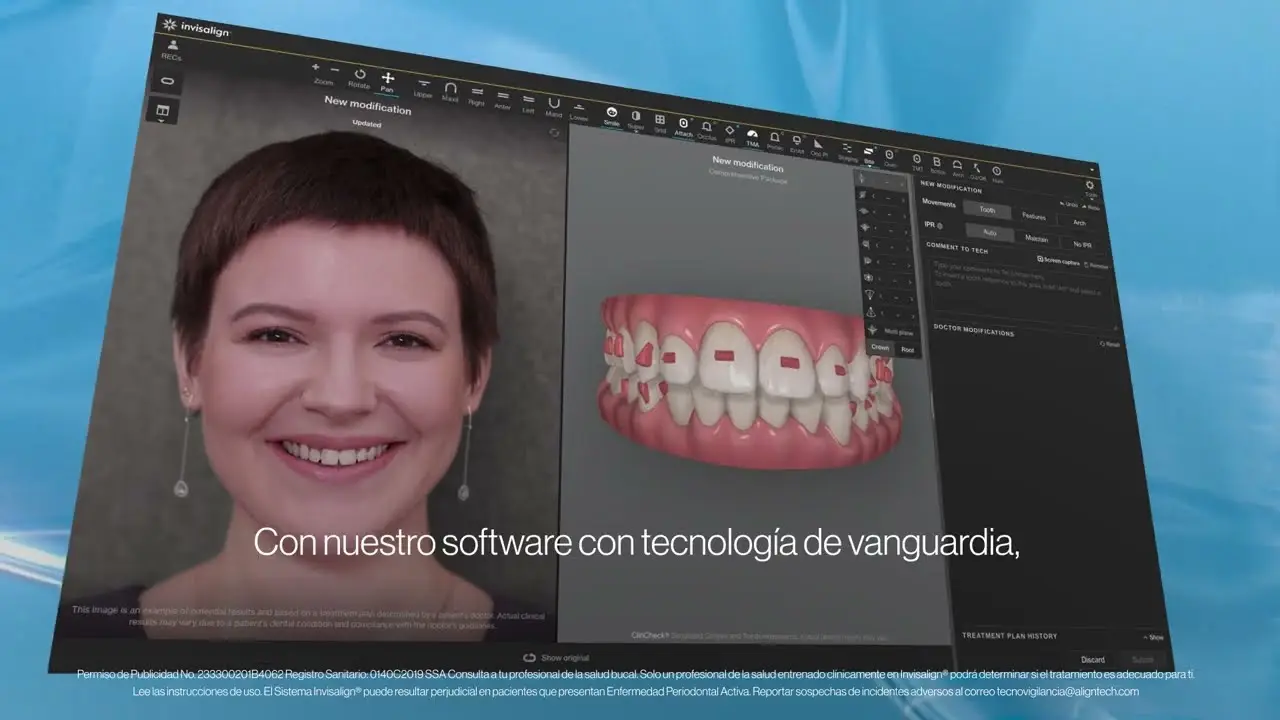Choose the No IPR option
This screenshot has width=1280, height=720.
tap(1082, 245)
